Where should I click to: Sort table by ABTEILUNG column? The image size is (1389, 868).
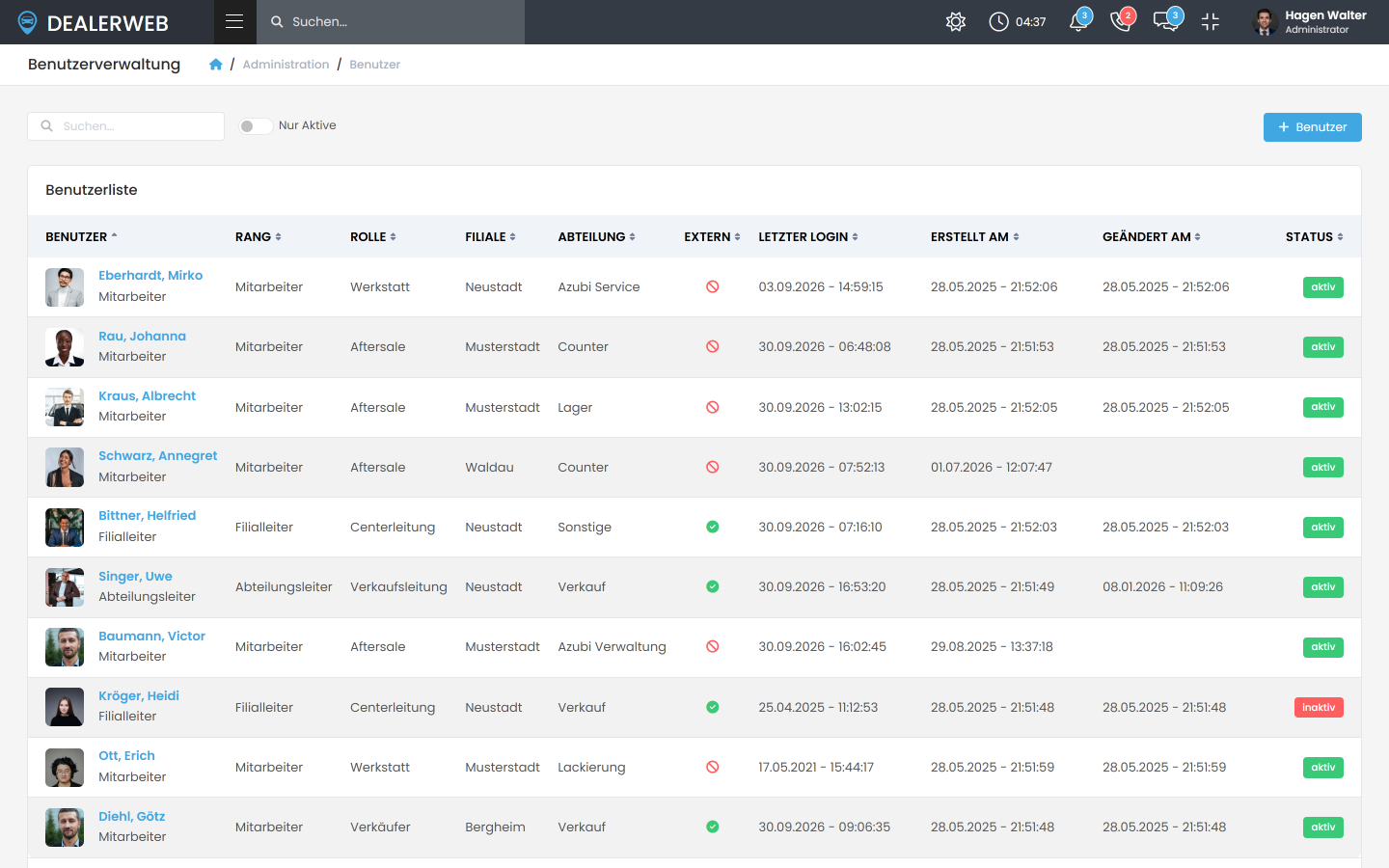click(x=596, y=236)
